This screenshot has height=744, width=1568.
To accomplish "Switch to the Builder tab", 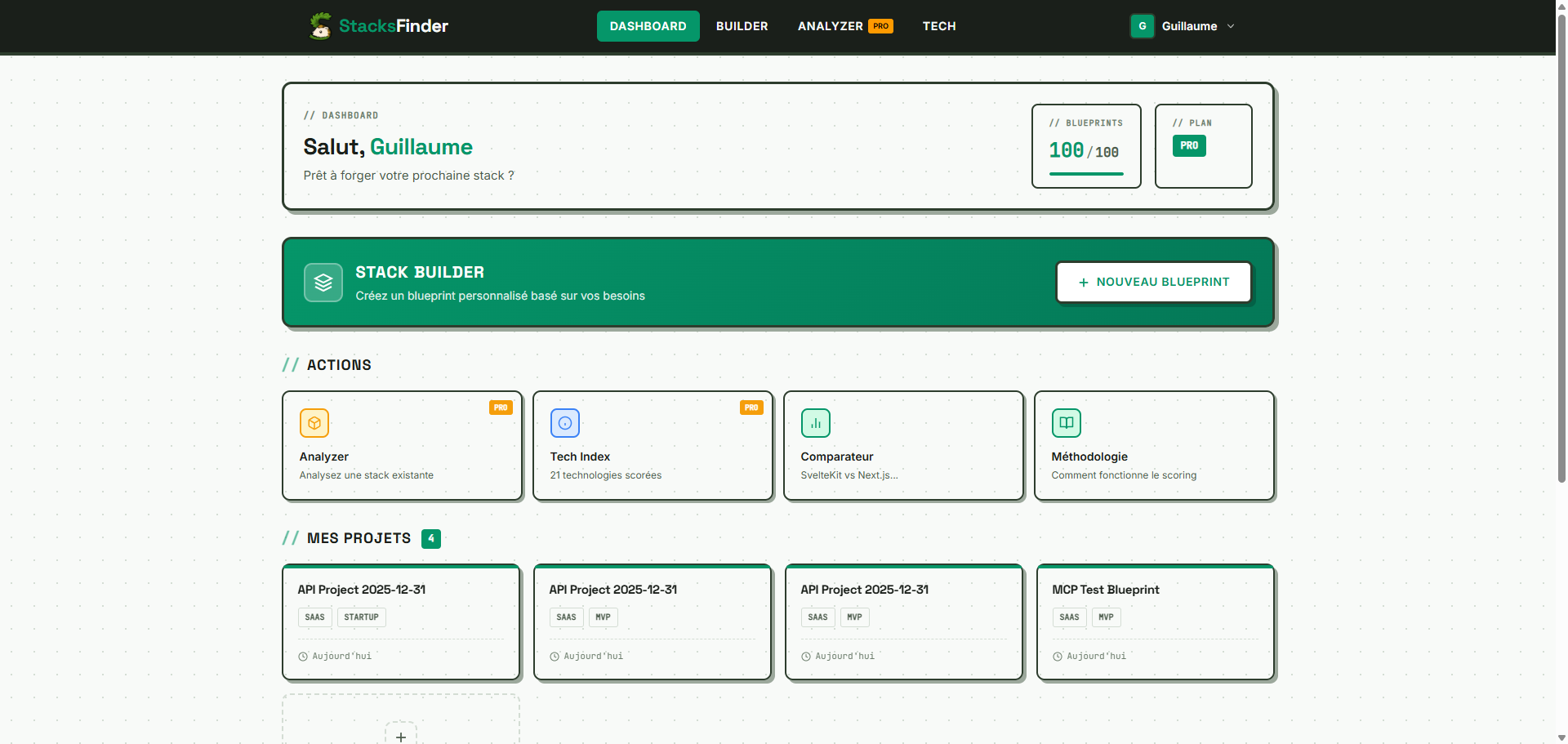I will coord(742,26).
